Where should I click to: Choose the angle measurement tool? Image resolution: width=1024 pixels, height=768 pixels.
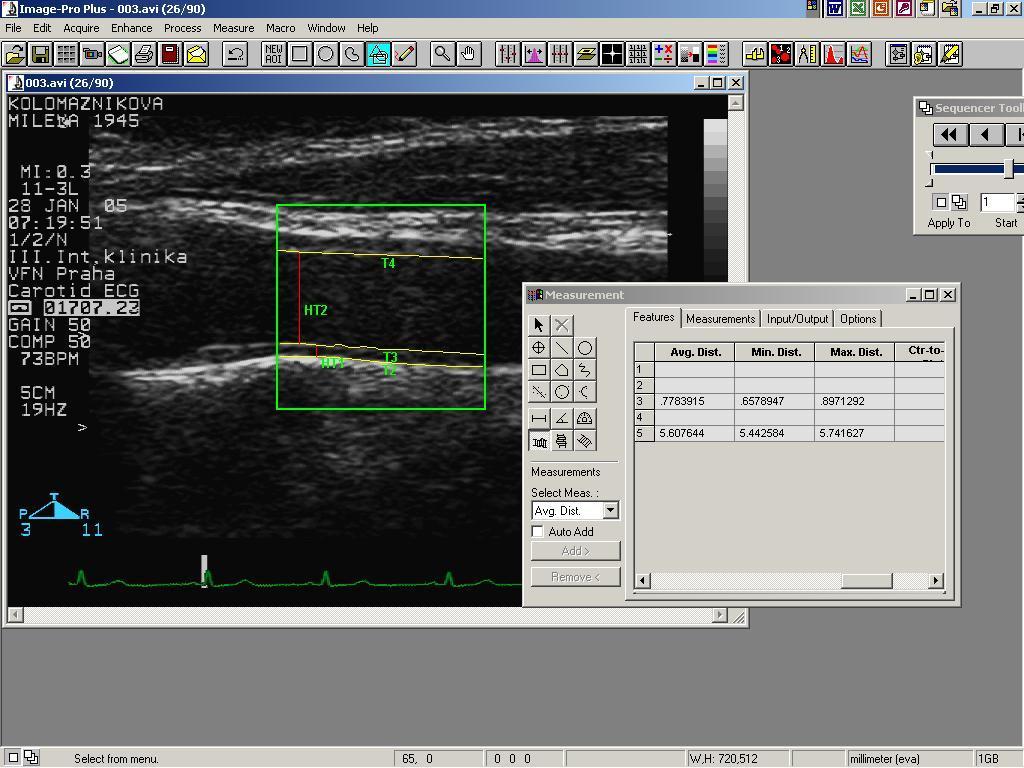[562, 419]
